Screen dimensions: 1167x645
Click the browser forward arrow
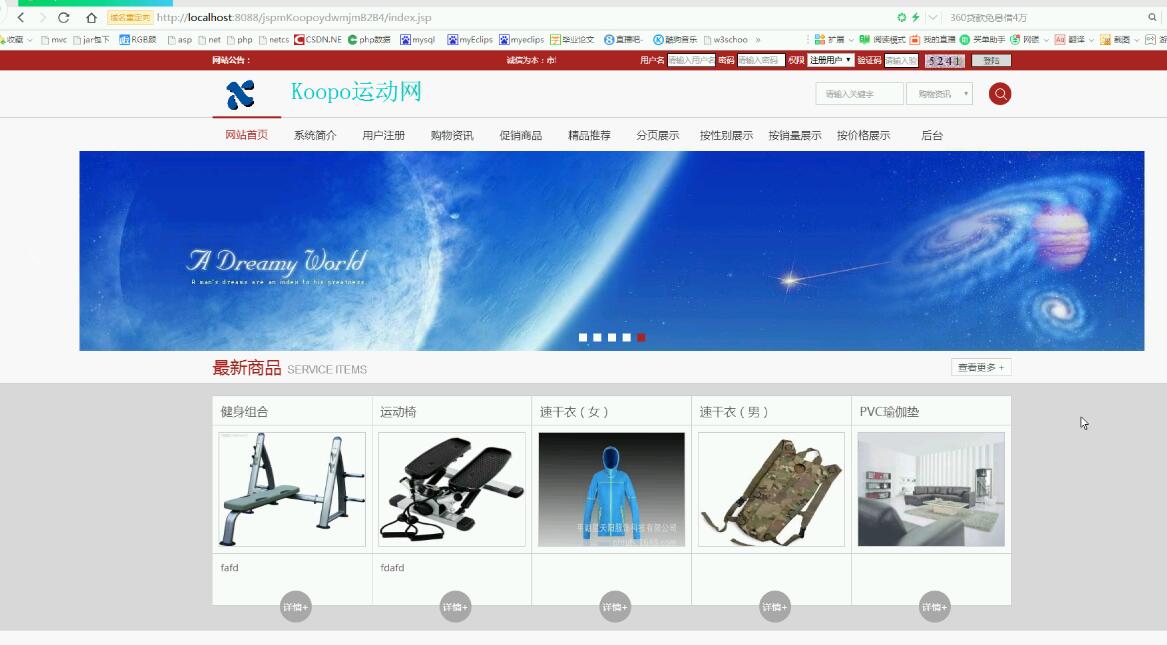(42, 17)
